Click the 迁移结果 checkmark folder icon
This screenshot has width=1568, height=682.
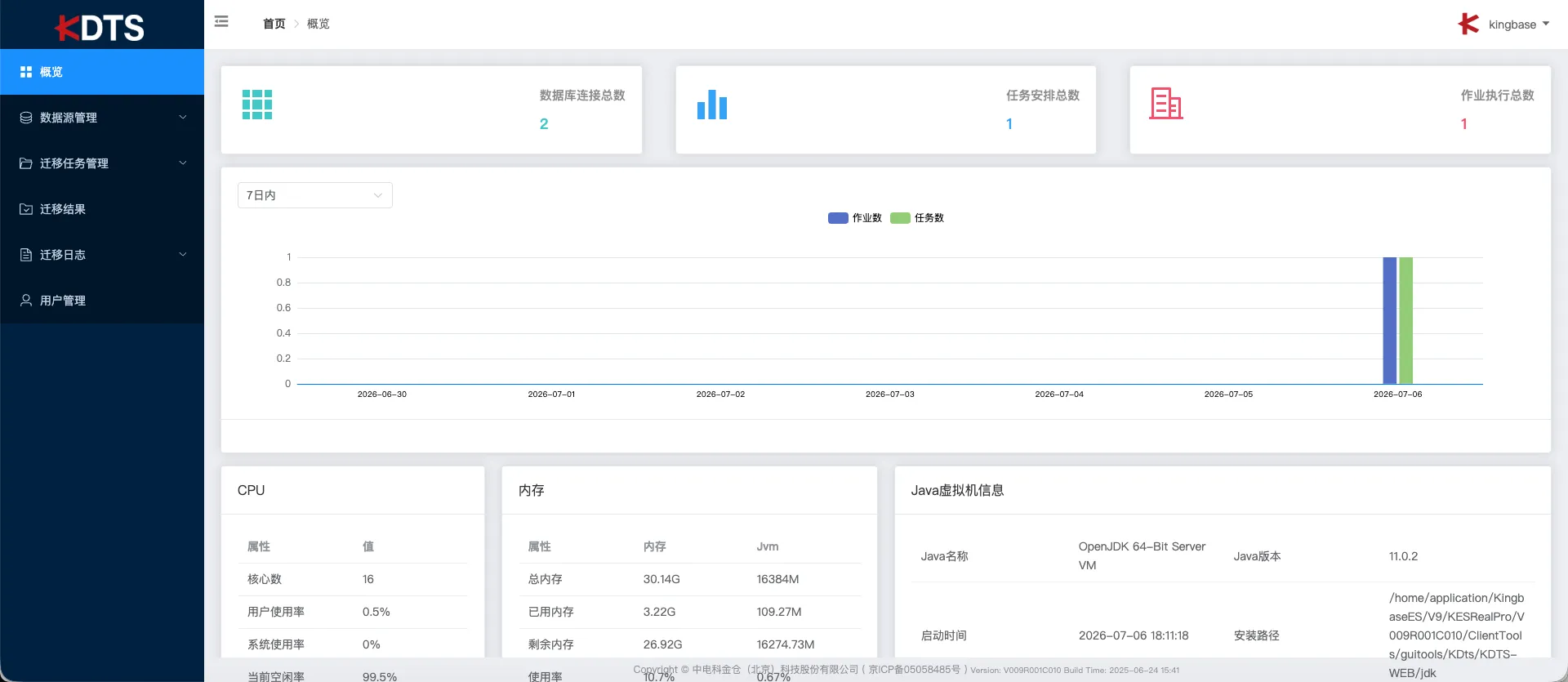click(x=26, y=209)
